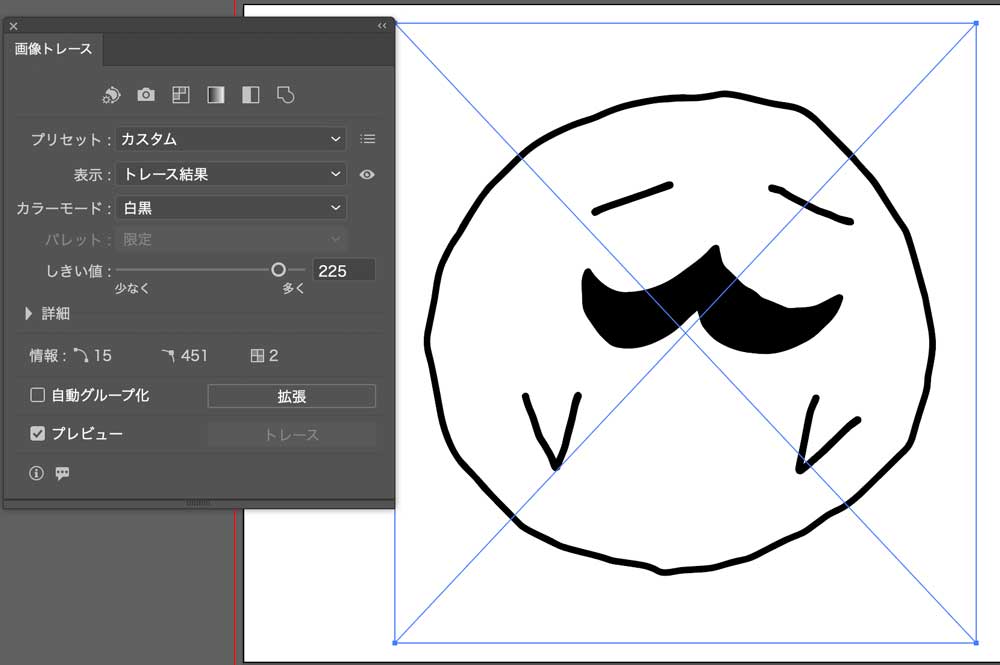Apply the Black and White preset icon
Viewport: 1000px width, 665px height.
(x=250, y=95)
